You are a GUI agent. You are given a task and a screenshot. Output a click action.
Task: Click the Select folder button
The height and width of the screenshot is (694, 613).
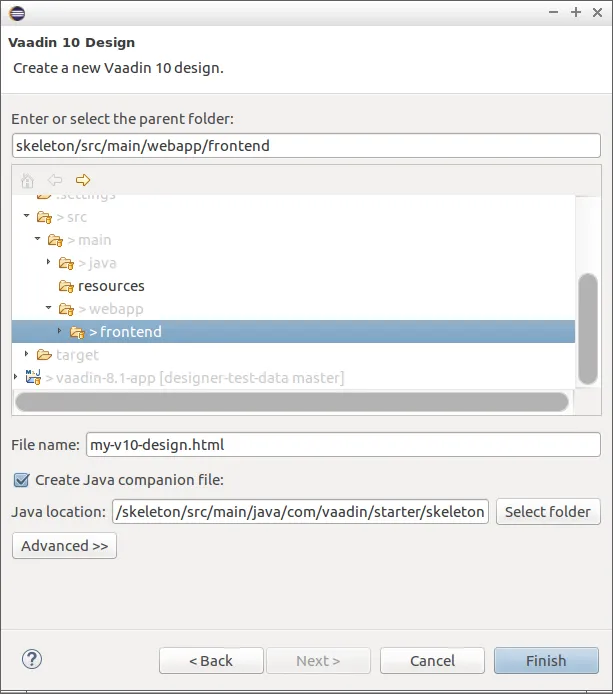[548, 512]
